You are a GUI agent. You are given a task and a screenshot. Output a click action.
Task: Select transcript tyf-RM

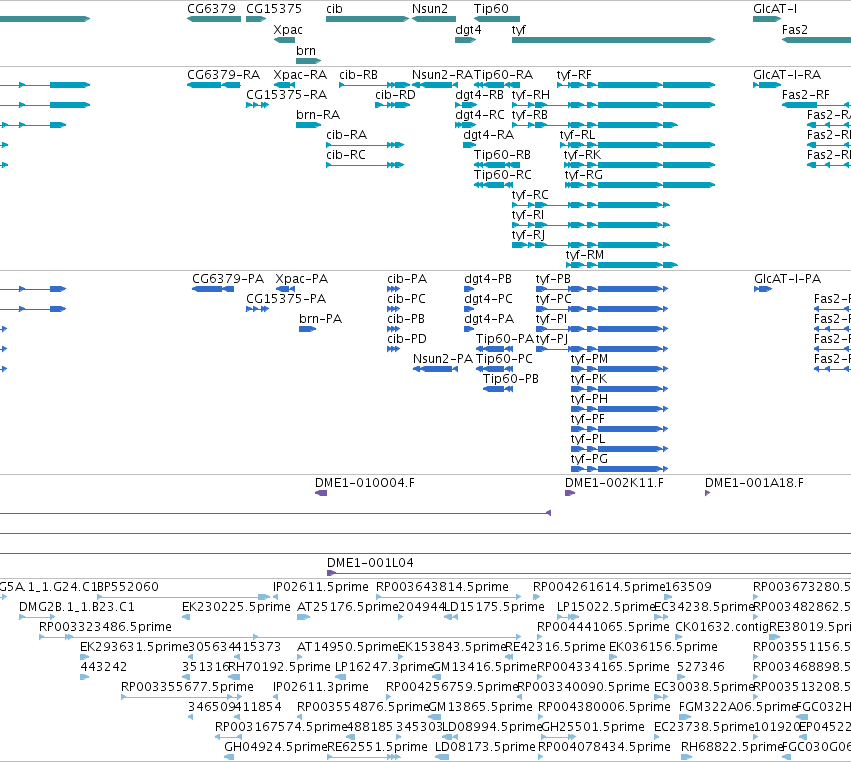(x=622, y=265)
